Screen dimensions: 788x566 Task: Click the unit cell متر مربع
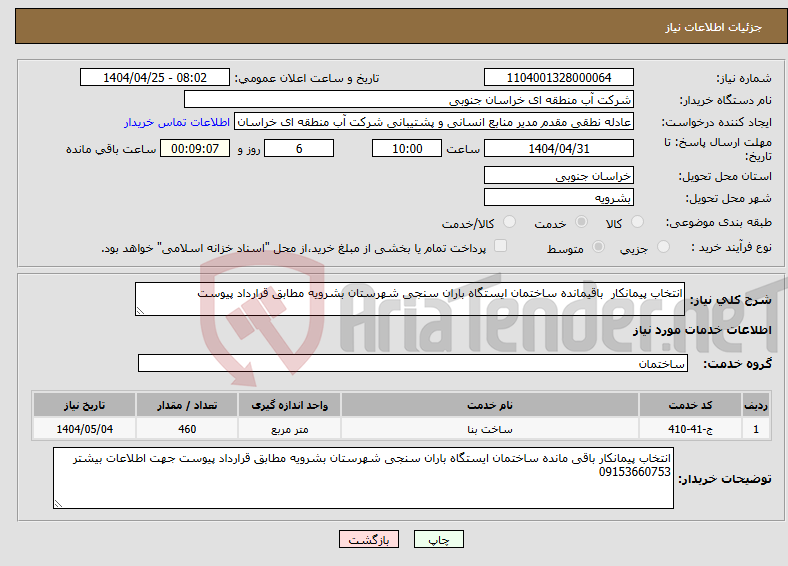pos(289,429)
